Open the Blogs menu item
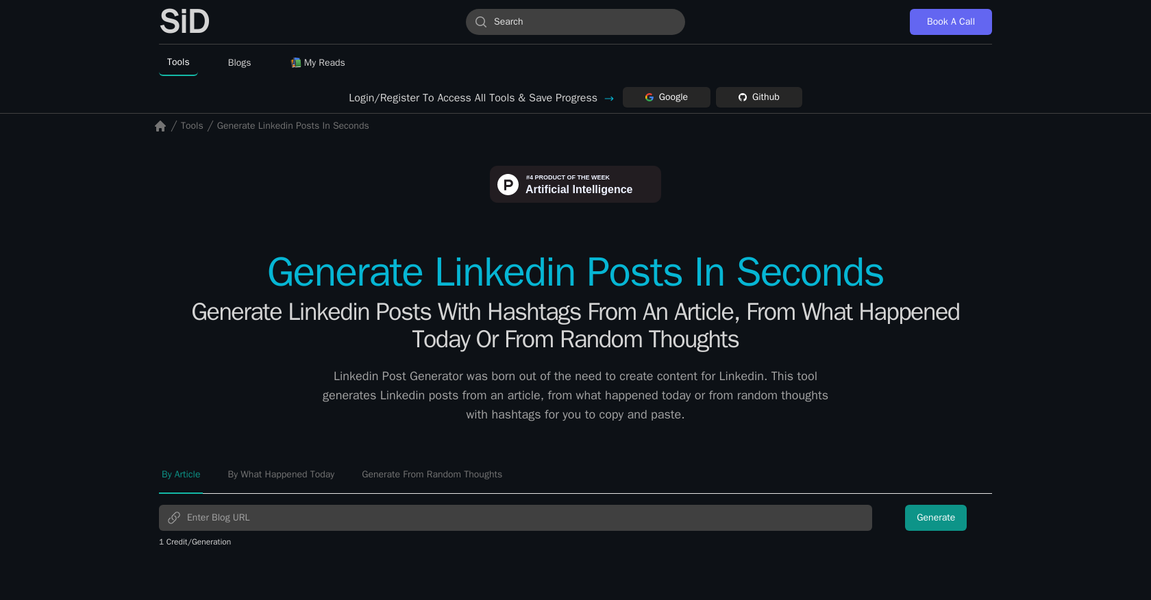Viewport: 1151px width, 600px height. click(239, 62)
